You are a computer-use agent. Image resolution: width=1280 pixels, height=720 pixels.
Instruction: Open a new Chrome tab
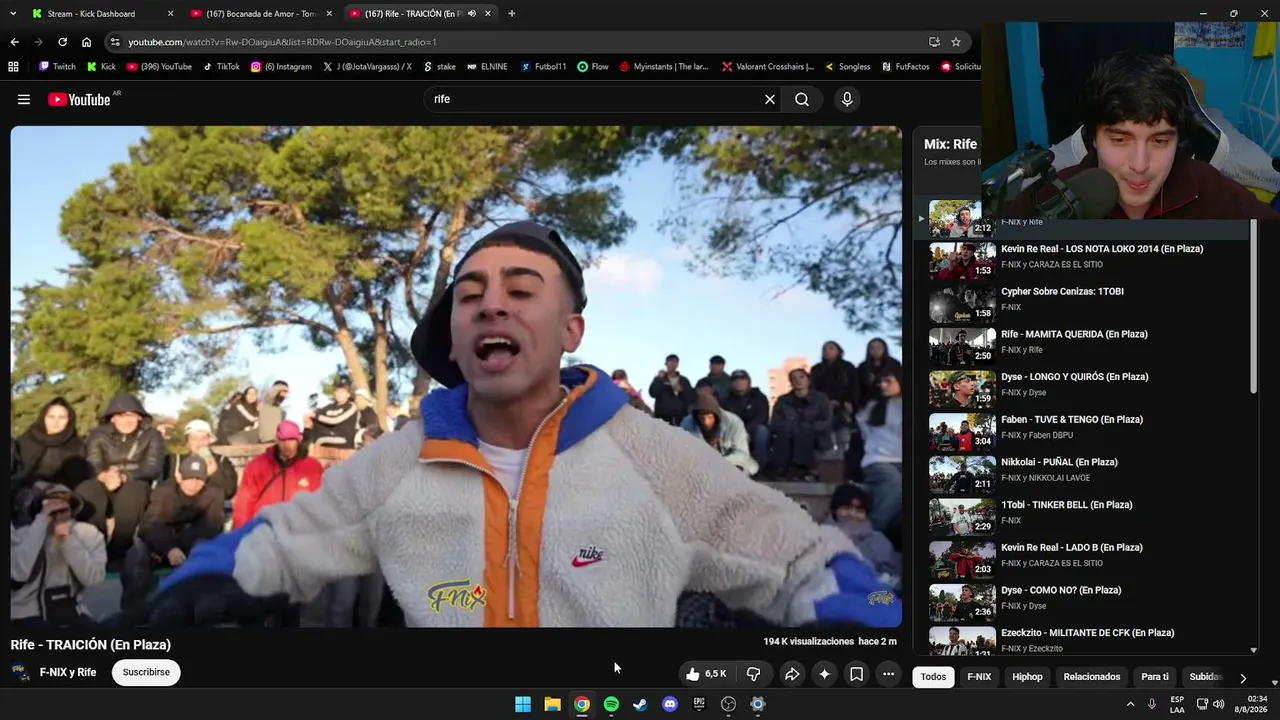pyautogui.click(x=511, y=13)
